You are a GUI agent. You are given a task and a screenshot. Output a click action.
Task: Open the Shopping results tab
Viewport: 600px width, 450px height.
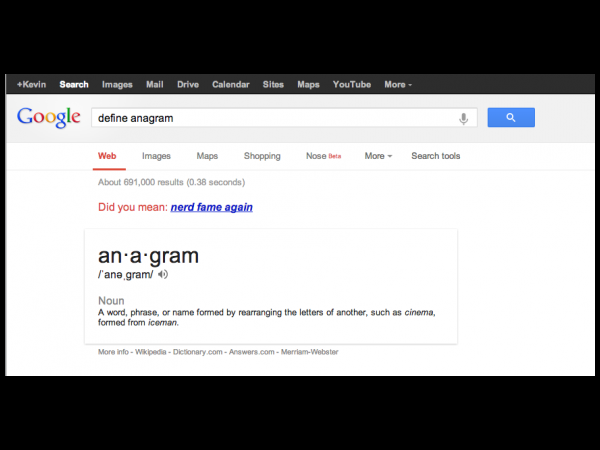click(262, 156)
